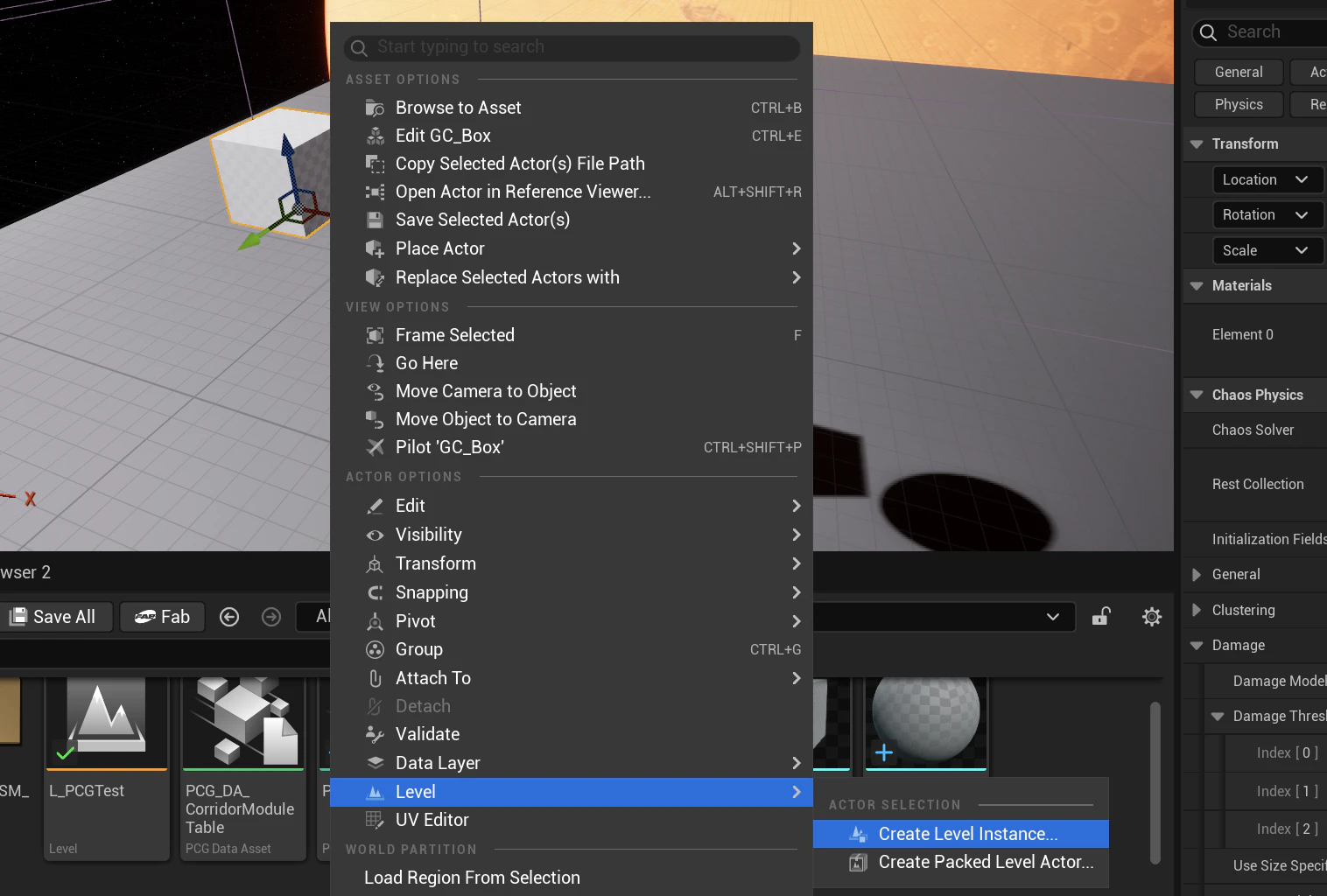Open the Place Actor submenu

[572, 248]
